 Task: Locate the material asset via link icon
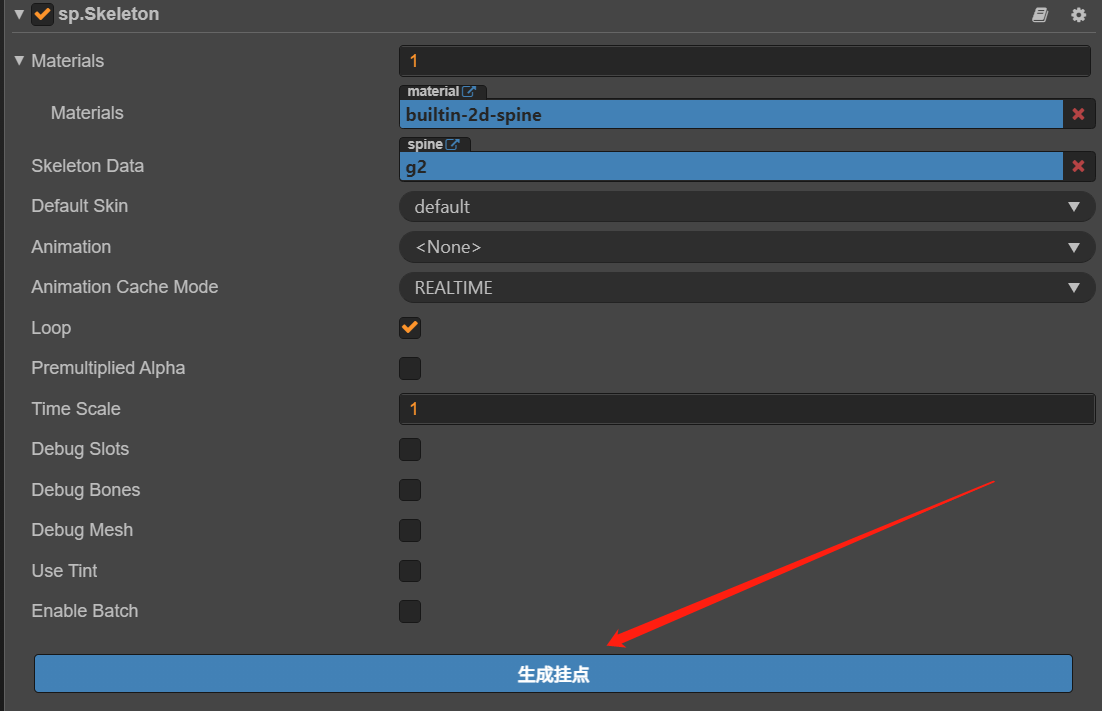tap(469, 91)
